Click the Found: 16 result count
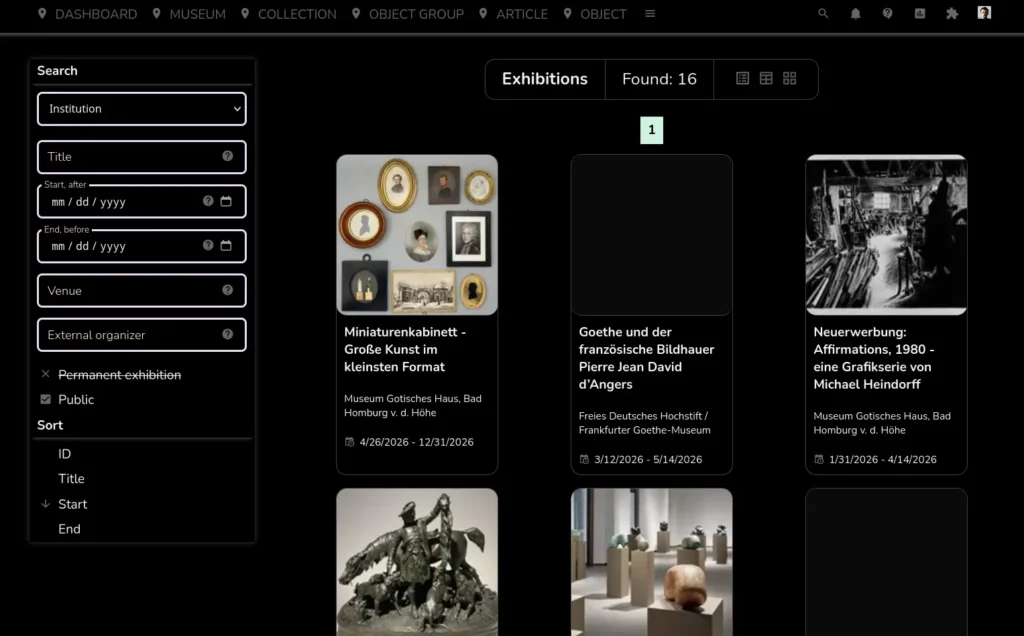Viewport: 1024px width, 636px height. coord(659,79)
